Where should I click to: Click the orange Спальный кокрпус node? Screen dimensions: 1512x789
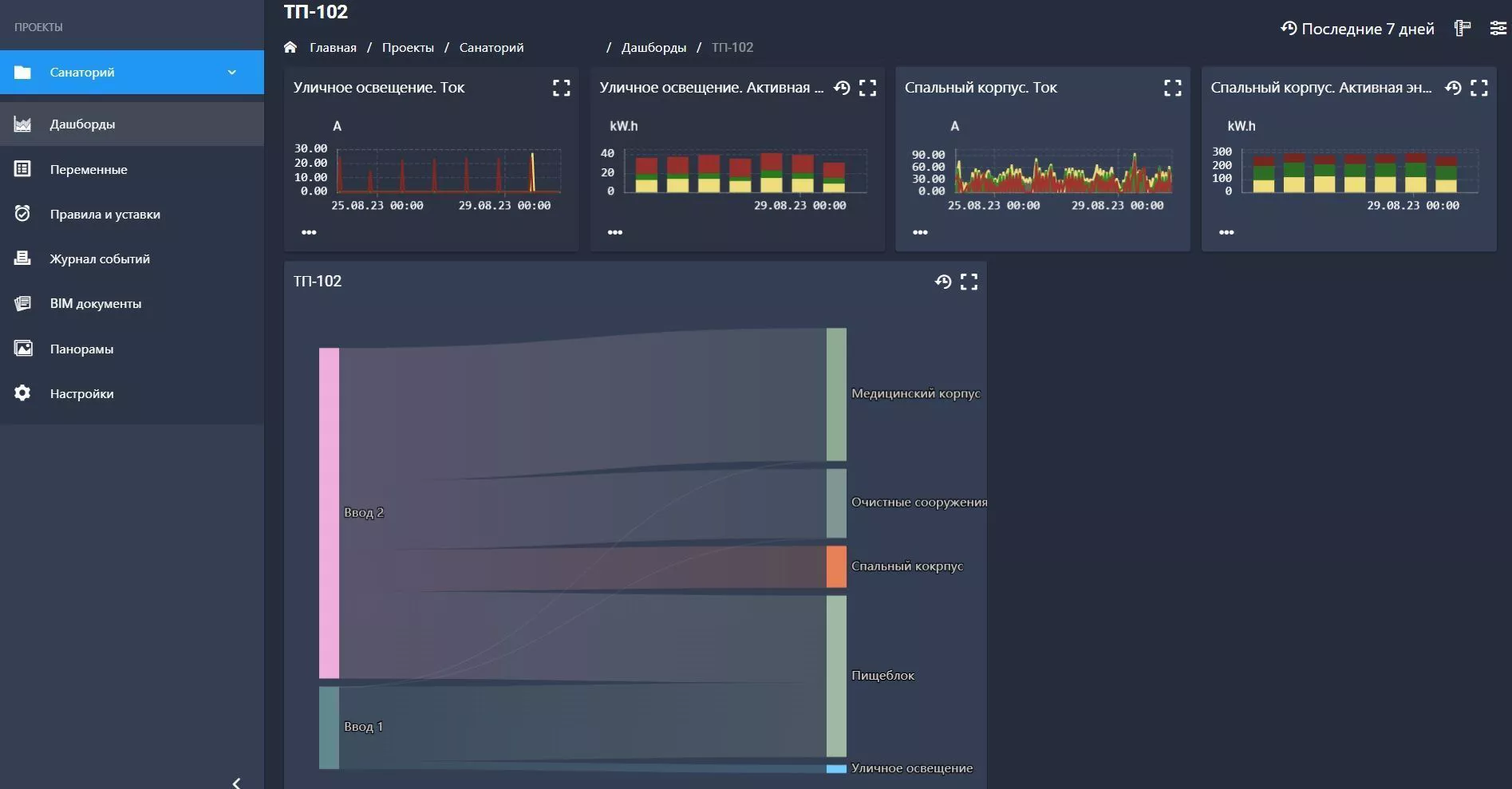pos(836,566)
